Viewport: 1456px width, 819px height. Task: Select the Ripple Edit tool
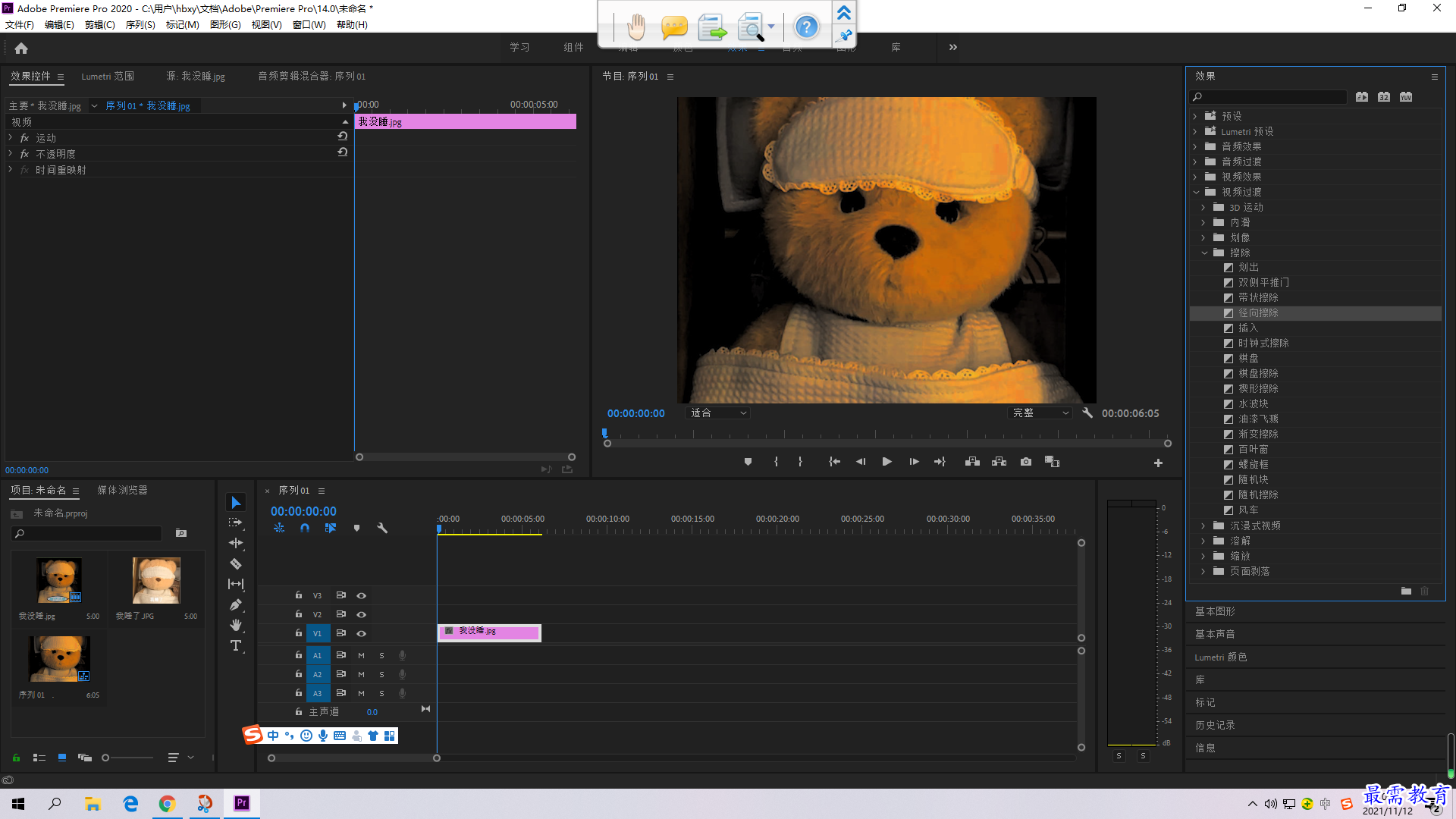coord(236,543)
